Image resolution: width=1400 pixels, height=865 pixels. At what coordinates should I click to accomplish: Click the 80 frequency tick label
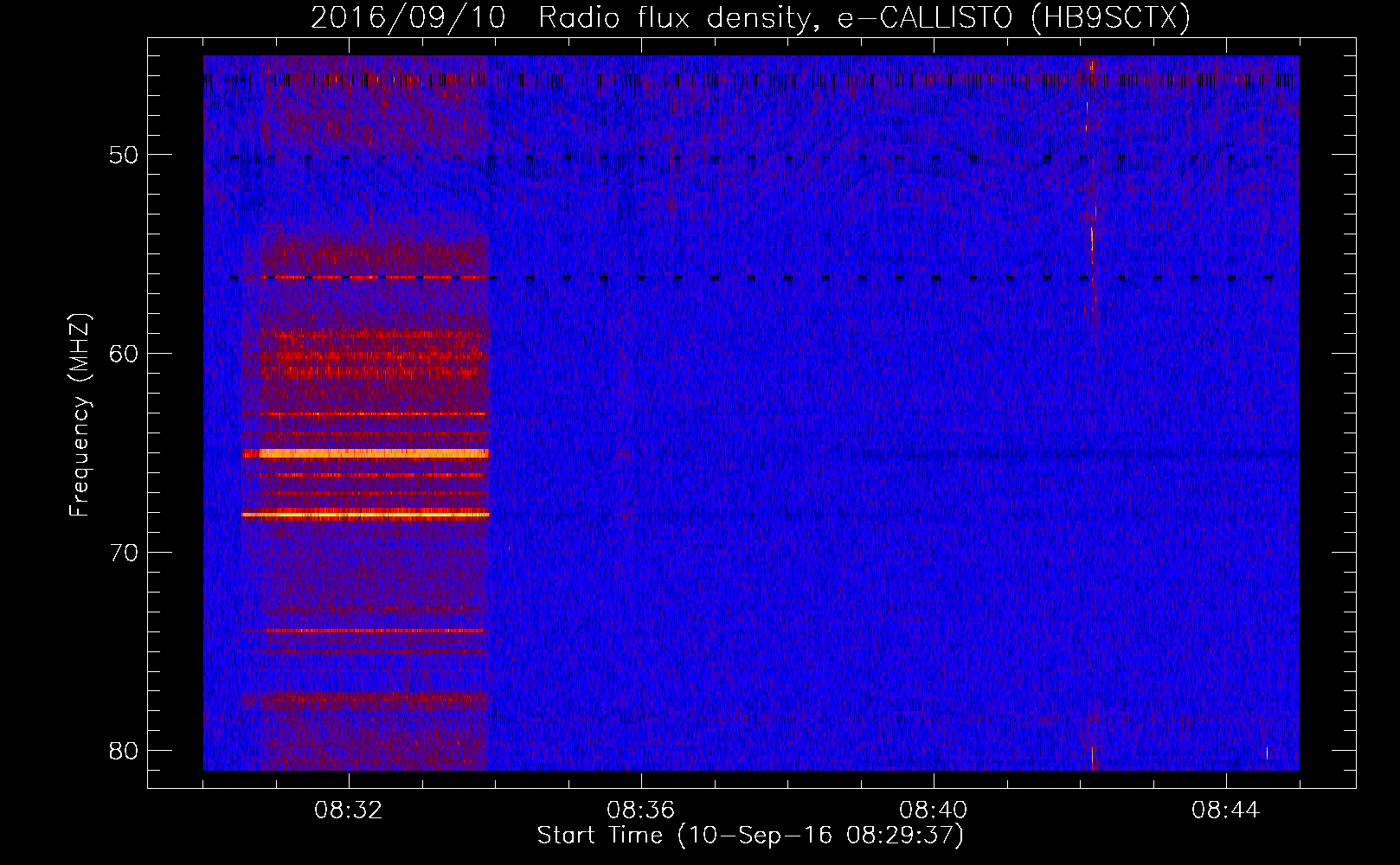click(x=124, y=751)
